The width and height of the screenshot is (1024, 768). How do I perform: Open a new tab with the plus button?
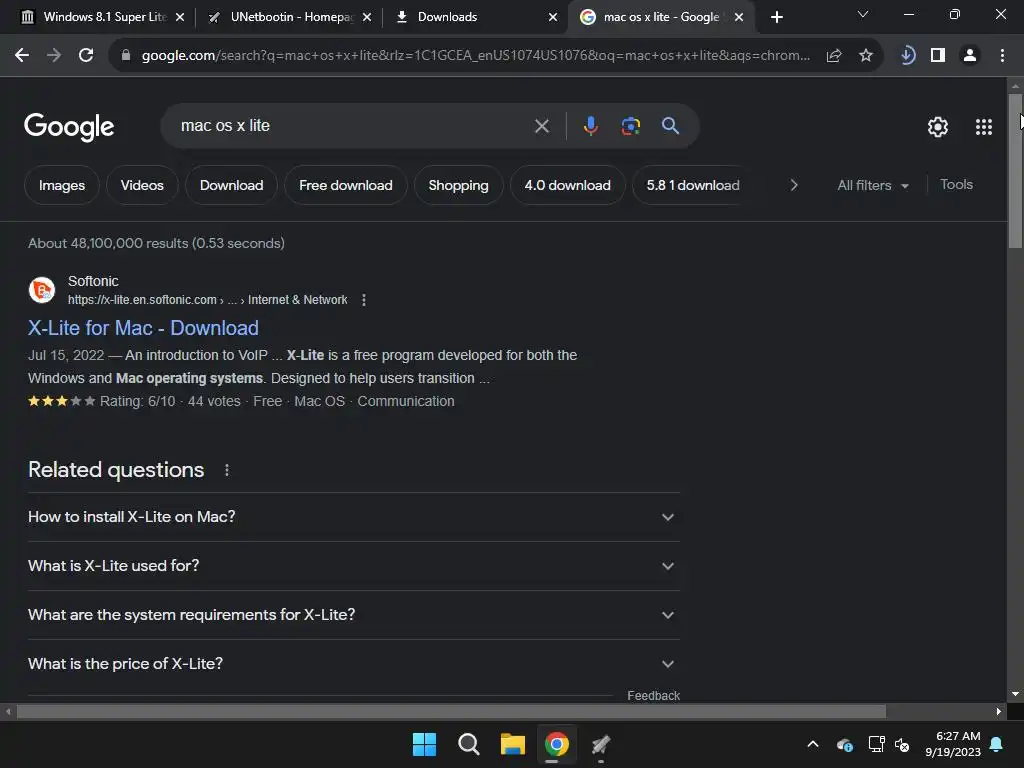click(x=776, y=17)
